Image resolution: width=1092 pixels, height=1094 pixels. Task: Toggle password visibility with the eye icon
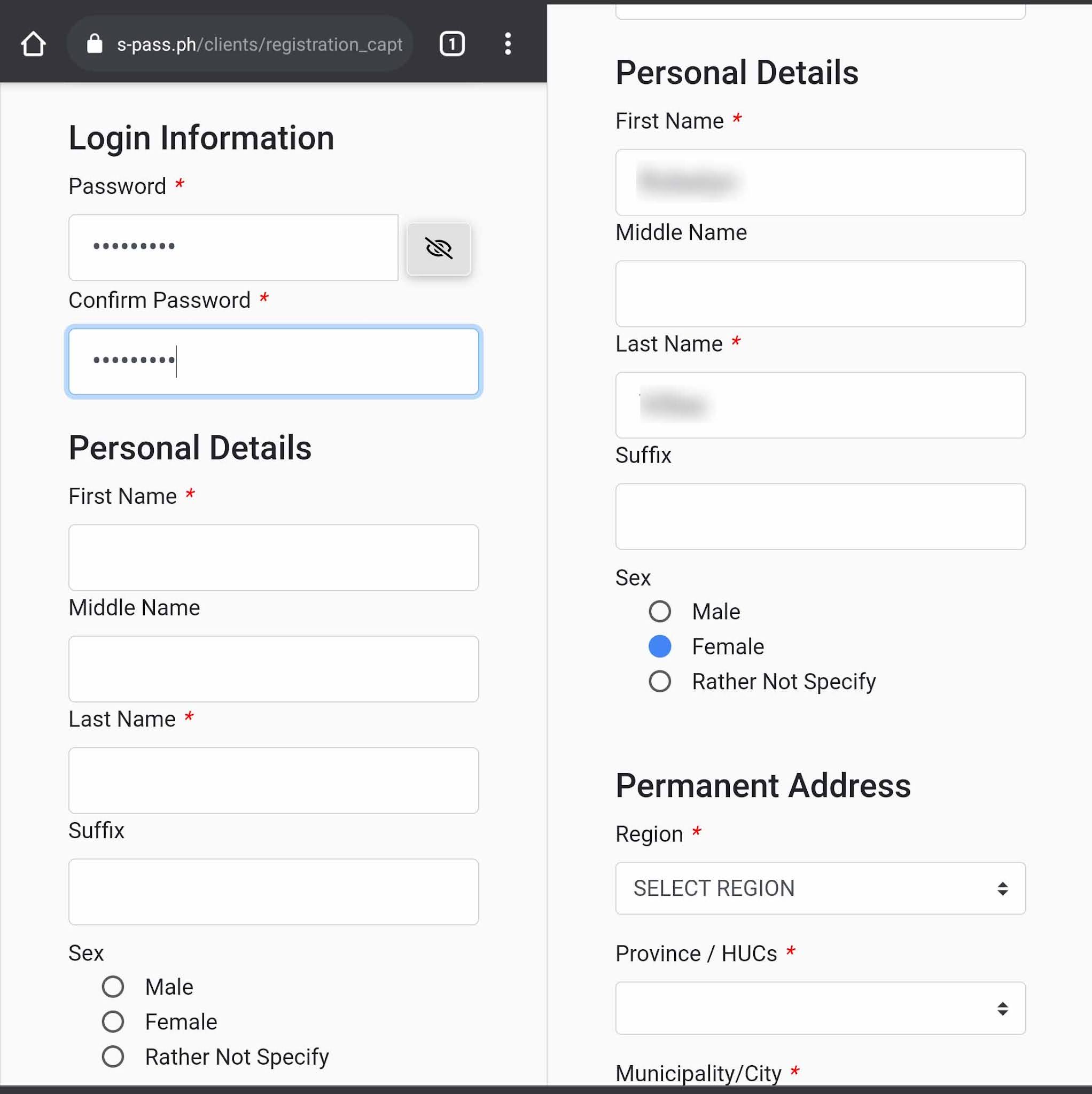439,248
